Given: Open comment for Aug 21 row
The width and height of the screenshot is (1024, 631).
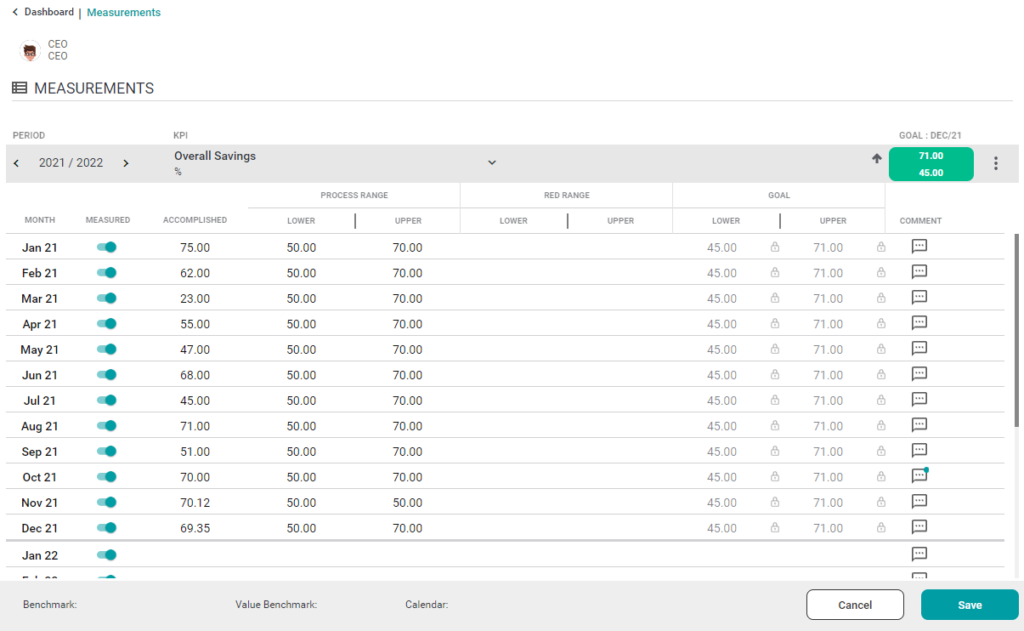Looking at the screenshot, I should (919, 425).
